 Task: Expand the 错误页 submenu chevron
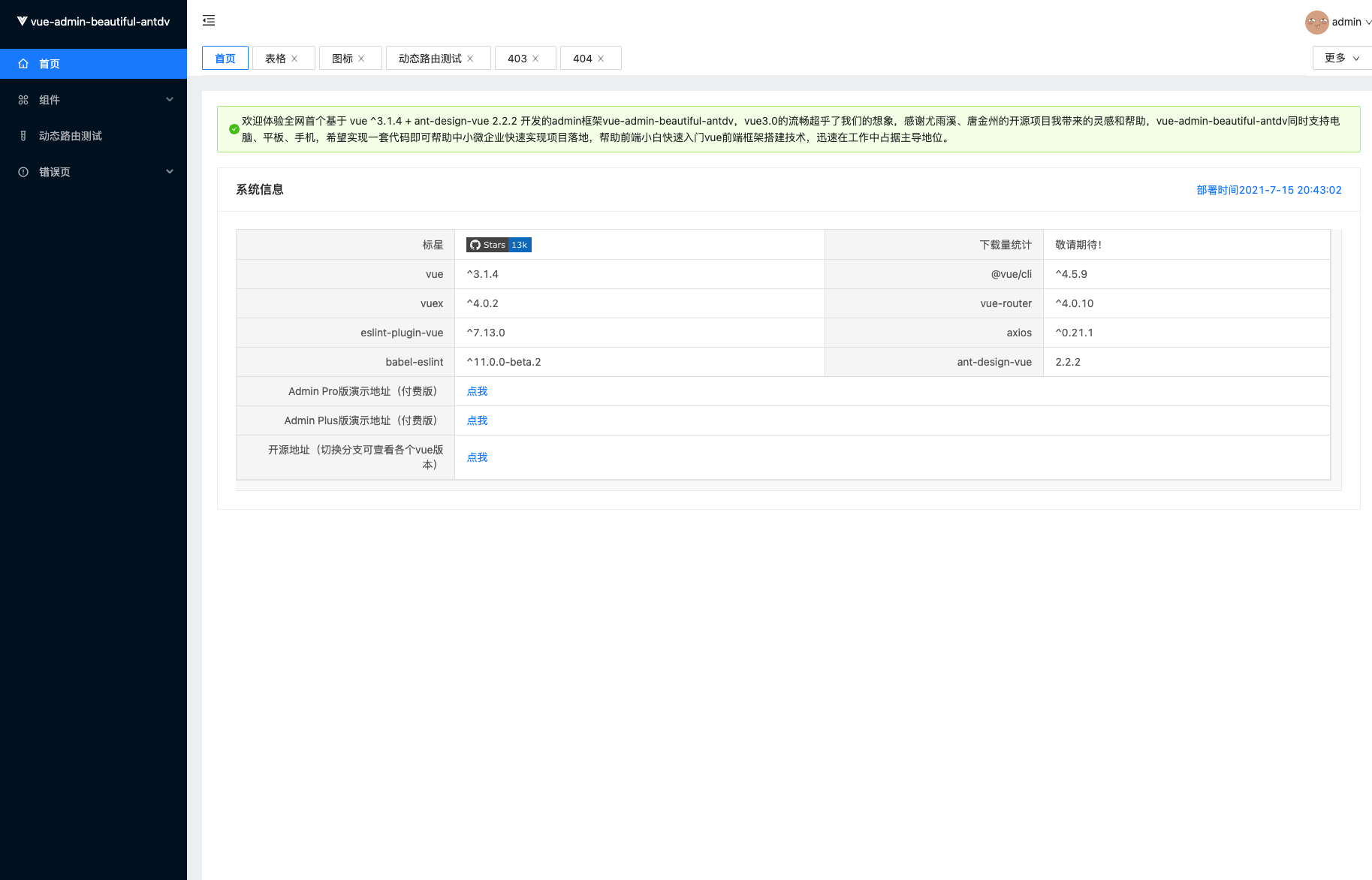pyautogui.click(x=169, y=172)
